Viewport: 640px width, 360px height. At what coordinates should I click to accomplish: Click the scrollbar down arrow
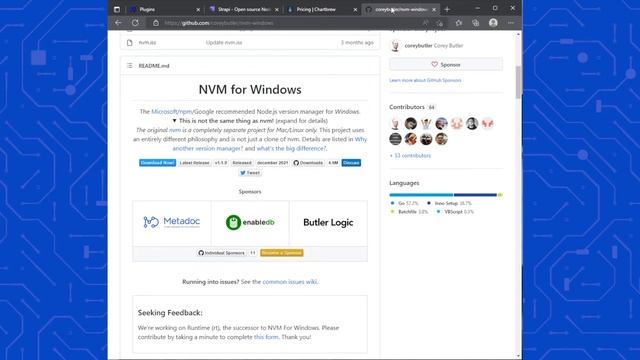pyautogui.click(x=518, y=356)
